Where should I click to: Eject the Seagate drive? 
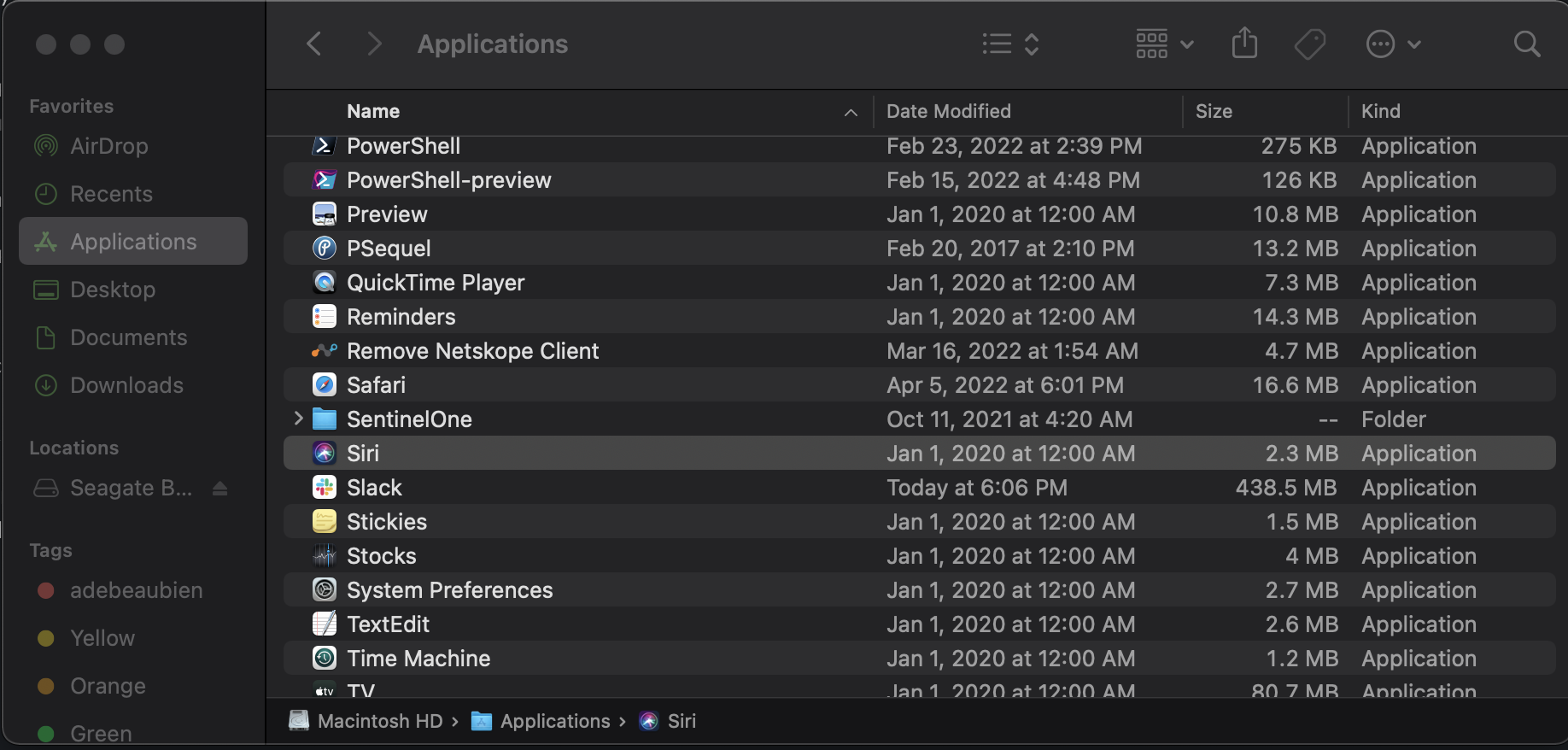click(x=219, y=488)
